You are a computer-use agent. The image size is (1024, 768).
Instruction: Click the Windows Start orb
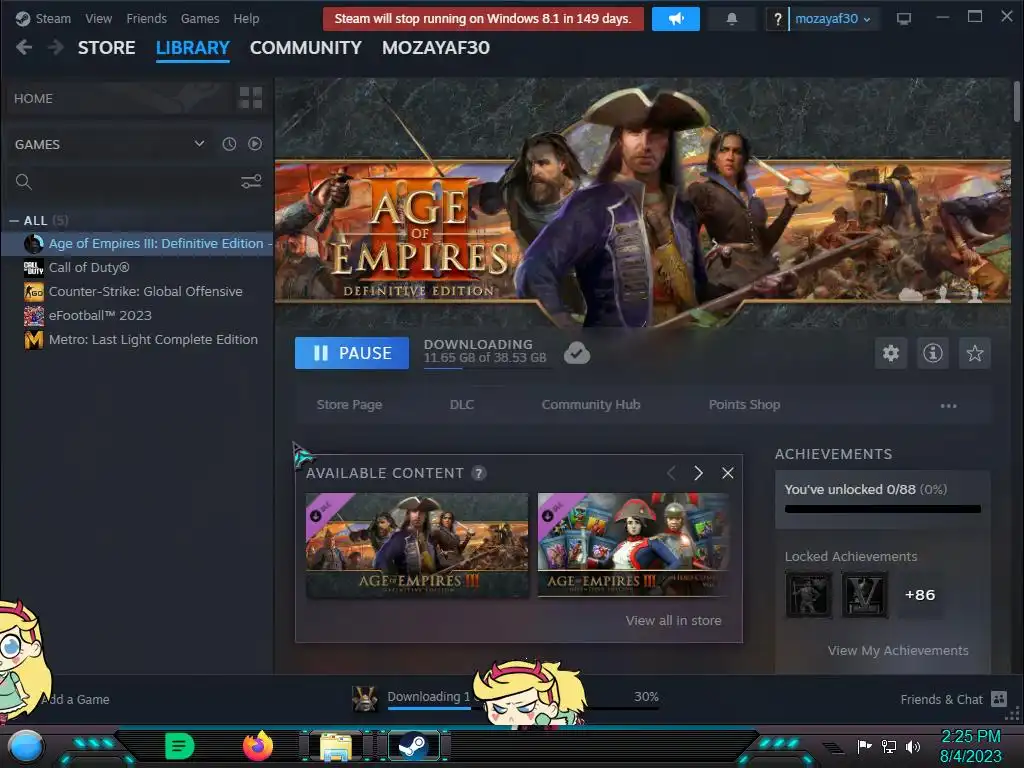pos(25,746)
